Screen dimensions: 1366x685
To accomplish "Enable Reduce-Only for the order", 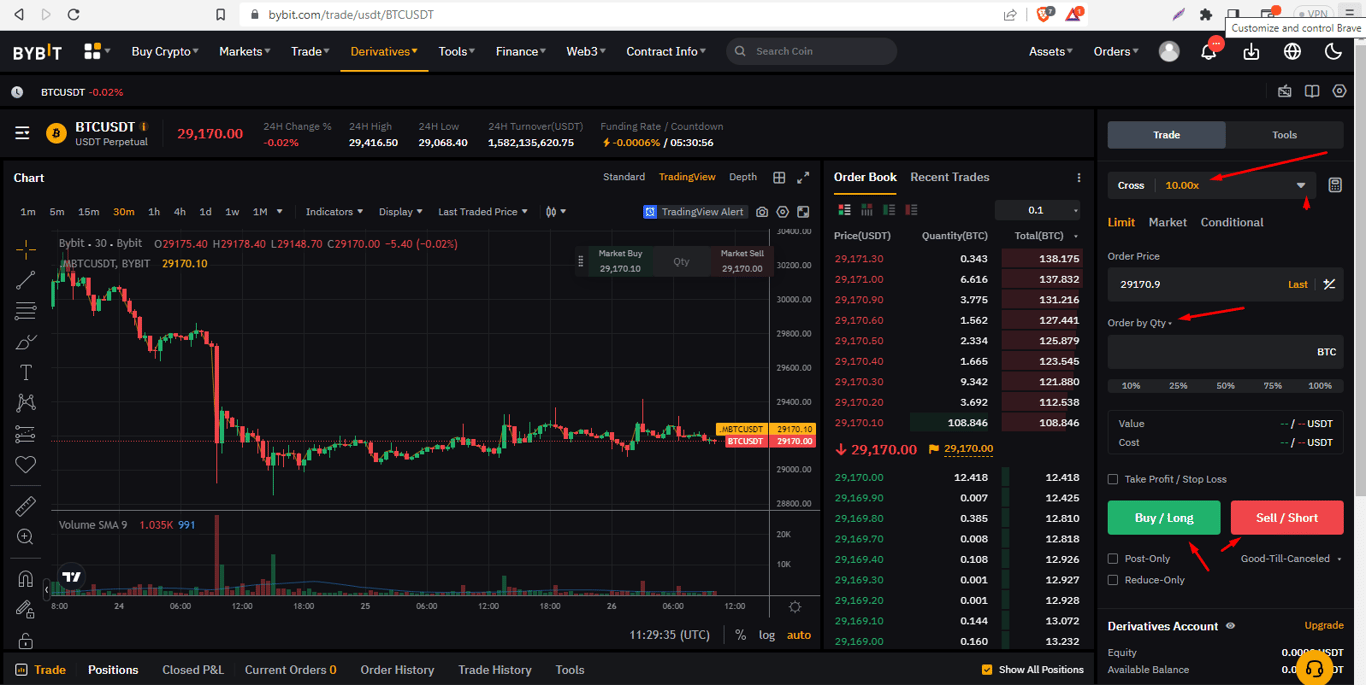I will click(1113, 580).
